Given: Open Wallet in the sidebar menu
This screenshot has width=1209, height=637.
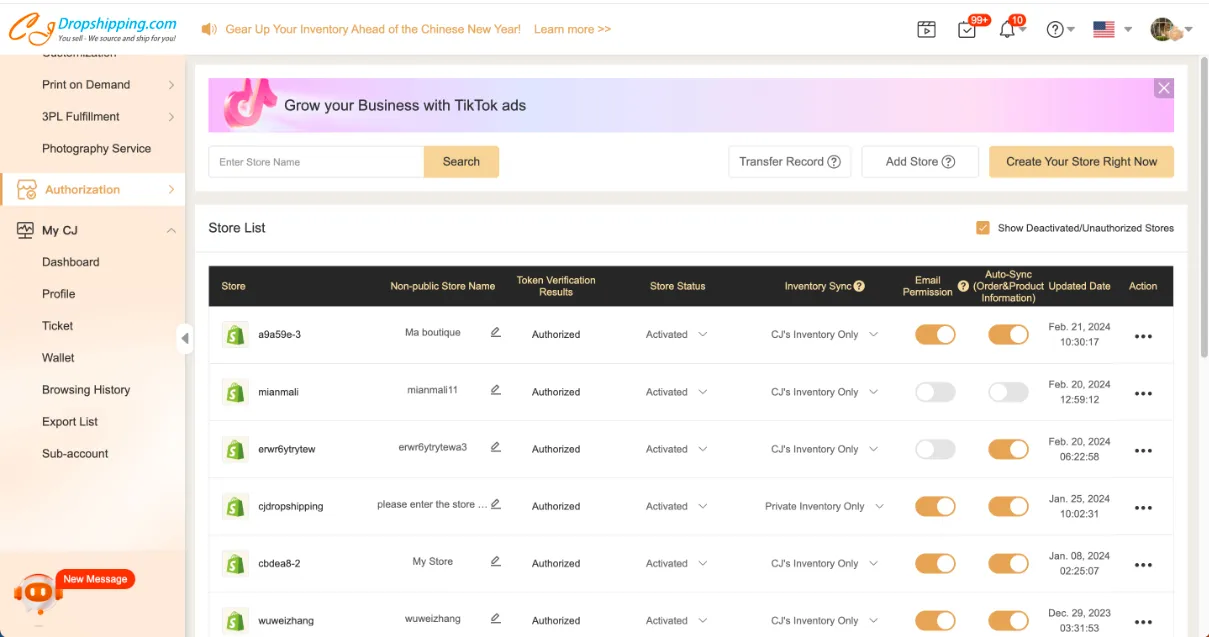Looking at the screenshot, I should pyautogui.click(x=58, y=358).
